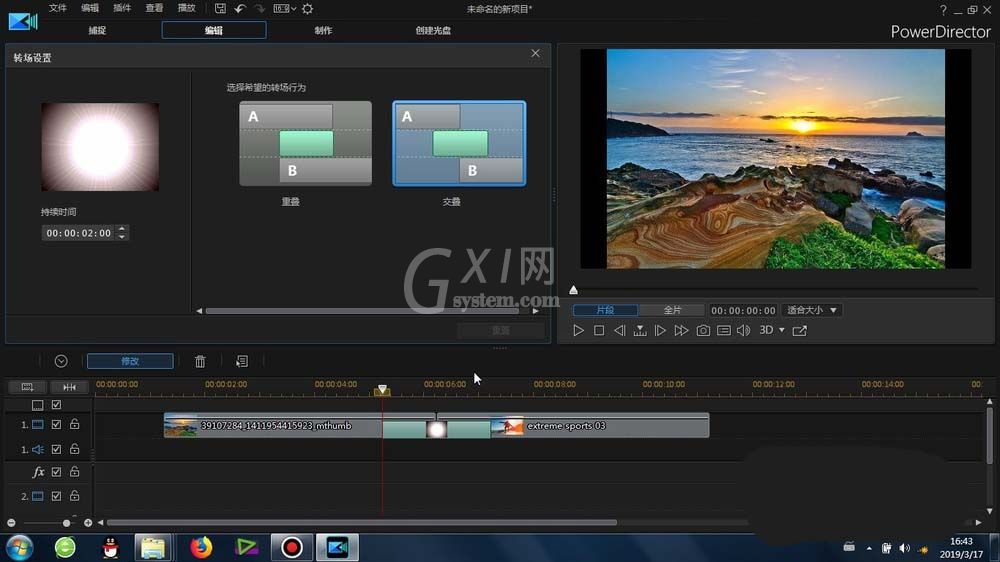Image resolution: width=1000 pixels, height=562 pixels.
Task: Click the timeline marker snap icon
Action: 69,387
